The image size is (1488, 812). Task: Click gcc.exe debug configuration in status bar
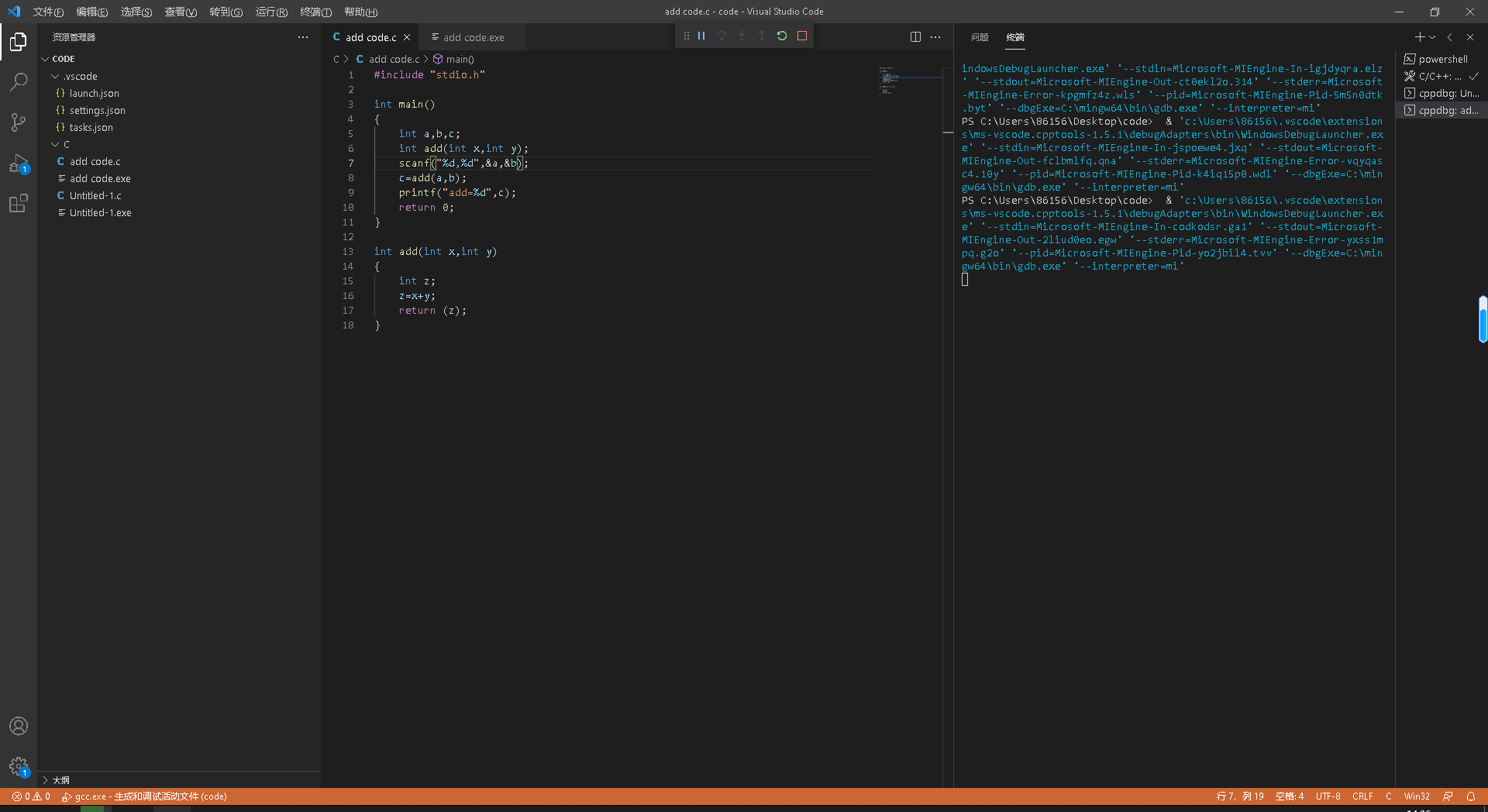pyautogui.click(x=144, y=797)
